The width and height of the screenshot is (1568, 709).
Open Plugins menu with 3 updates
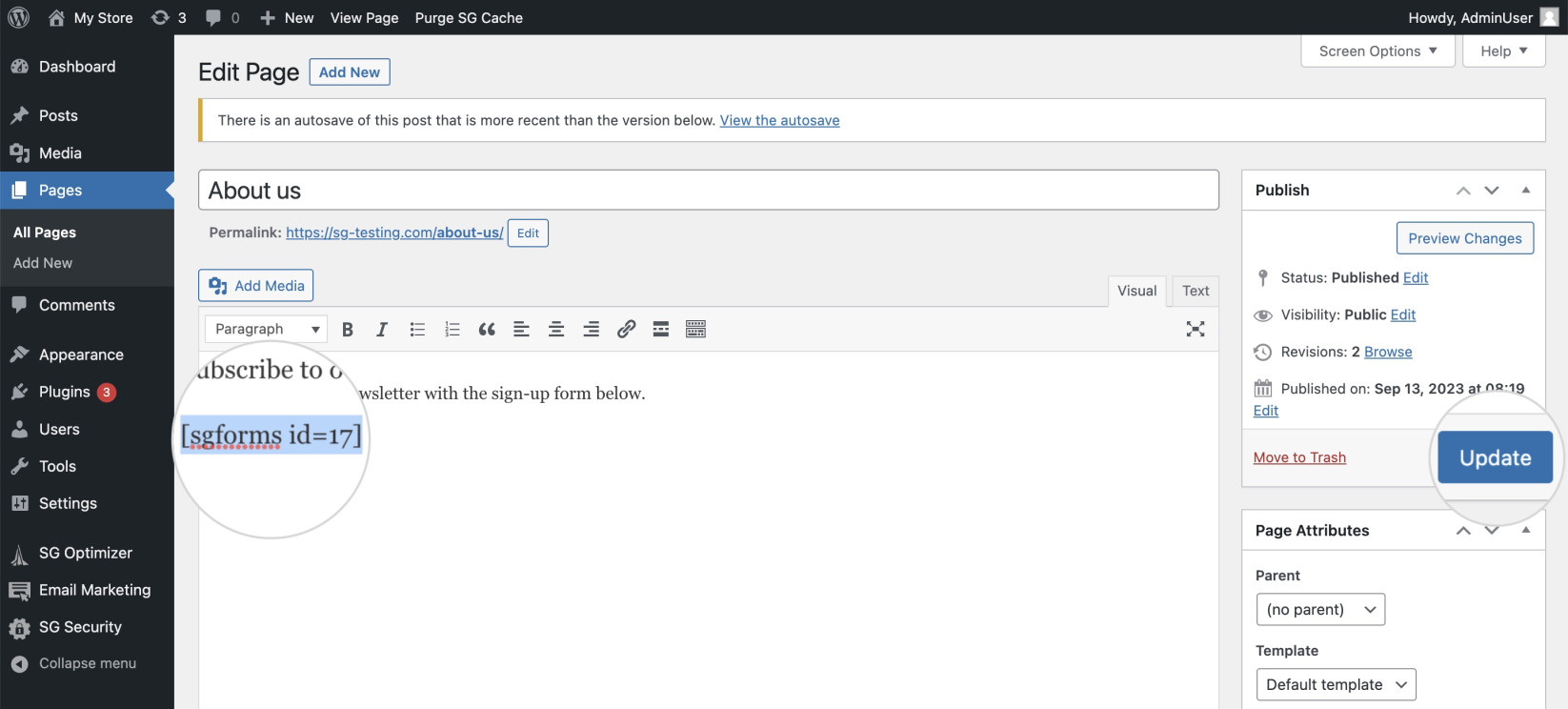[87, 392]
